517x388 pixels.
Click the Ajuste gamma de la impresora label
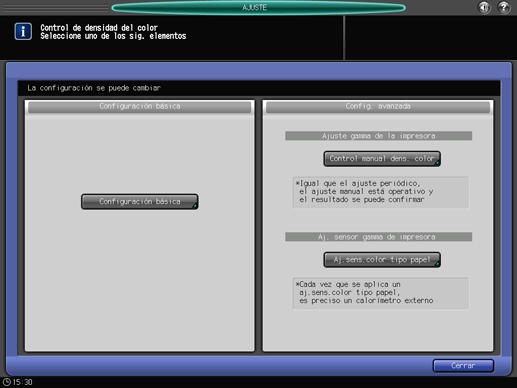coord(378,136)
